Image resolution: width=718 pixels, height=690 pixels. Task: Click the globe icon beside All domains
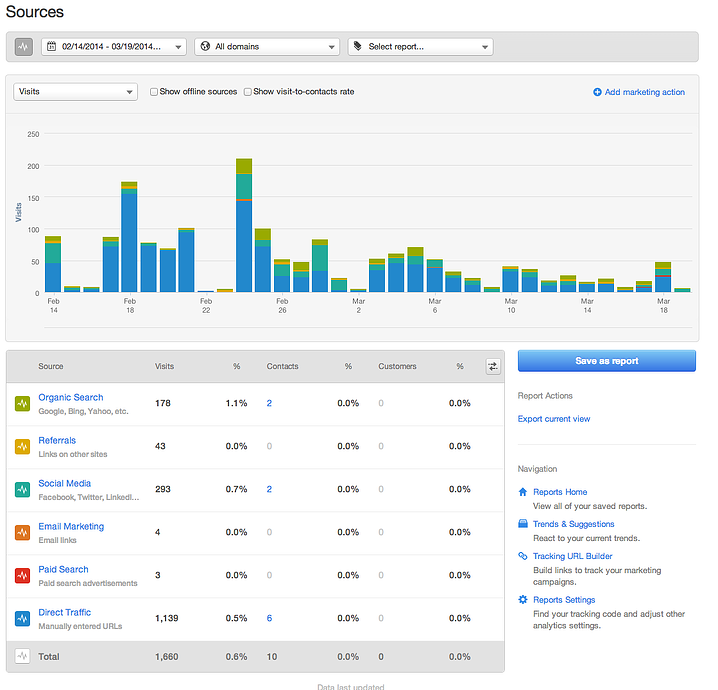pyautogui.click(x=205, y=46)
